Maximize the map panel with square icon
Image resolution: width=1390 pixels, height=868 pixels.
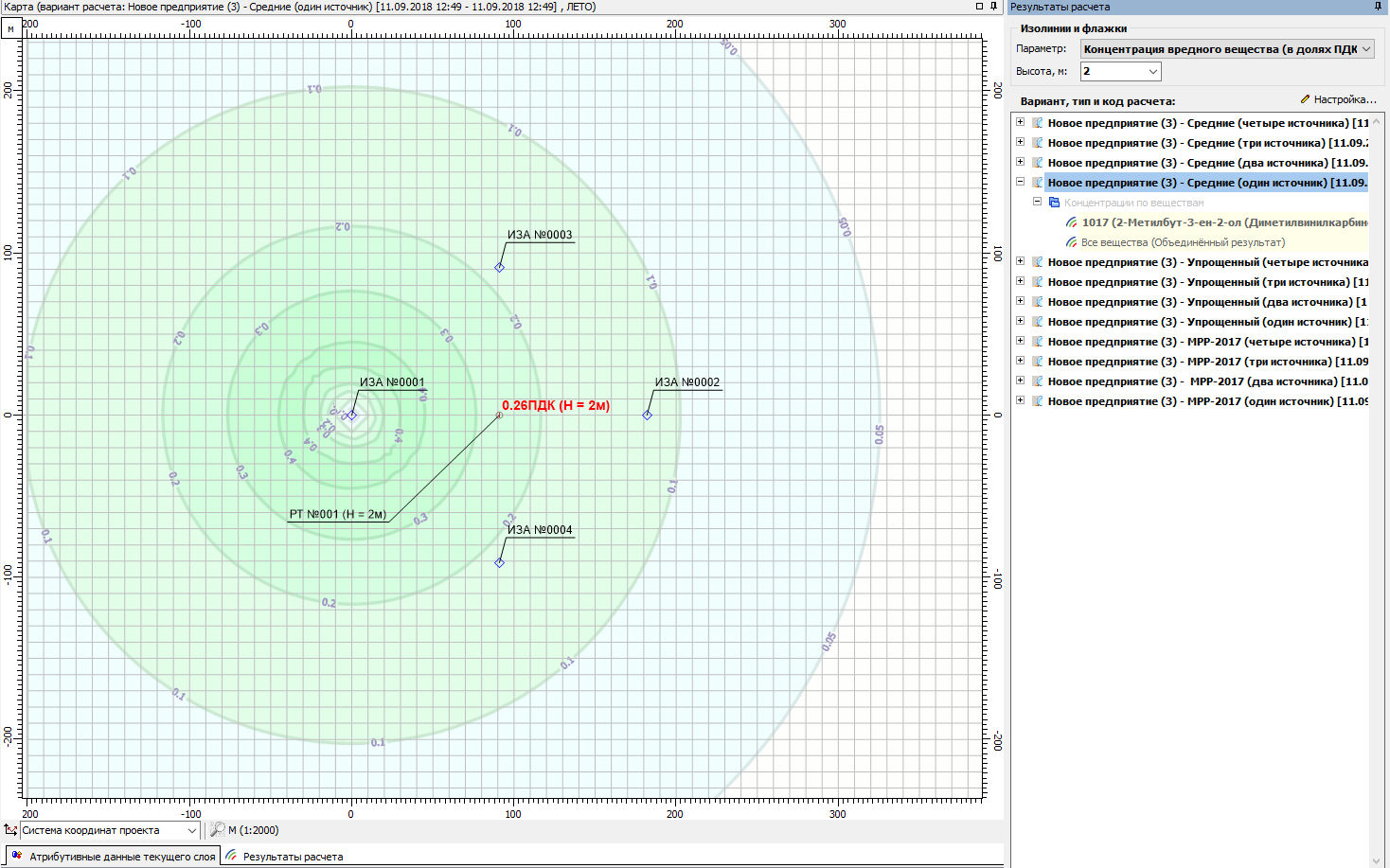point(979,7)
